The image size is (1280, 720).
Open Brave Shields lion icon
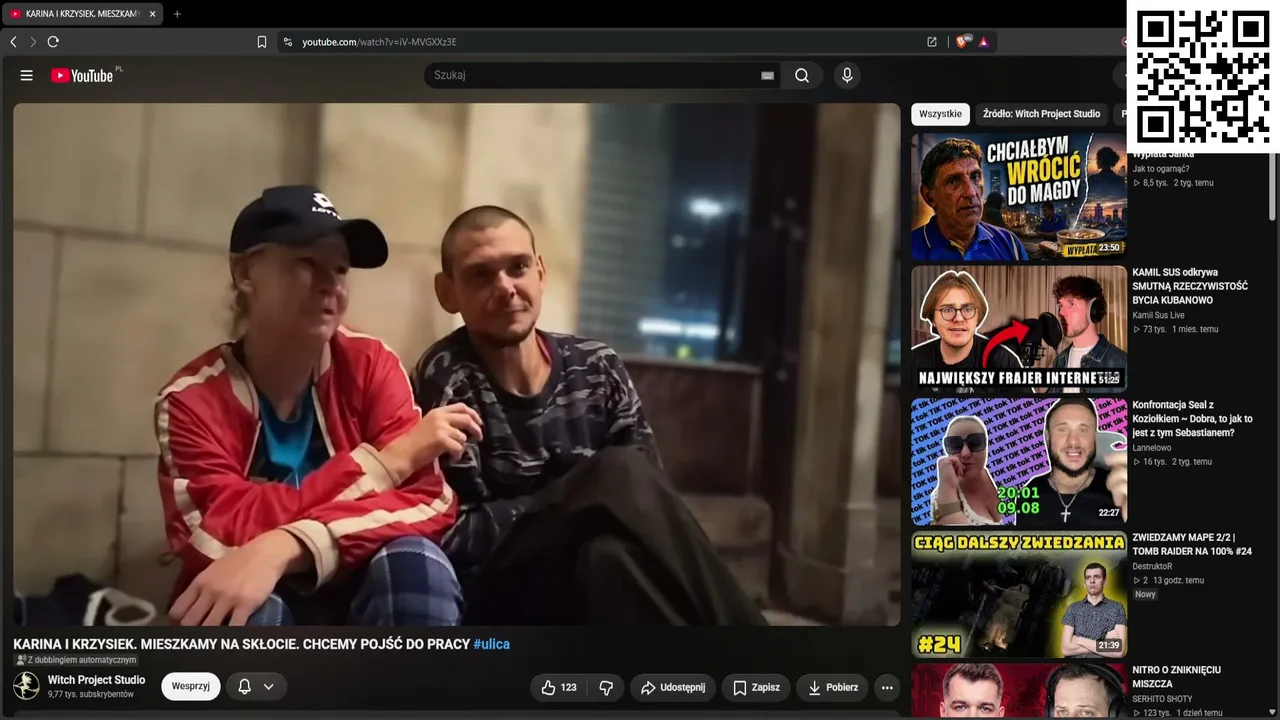point(962,42)
